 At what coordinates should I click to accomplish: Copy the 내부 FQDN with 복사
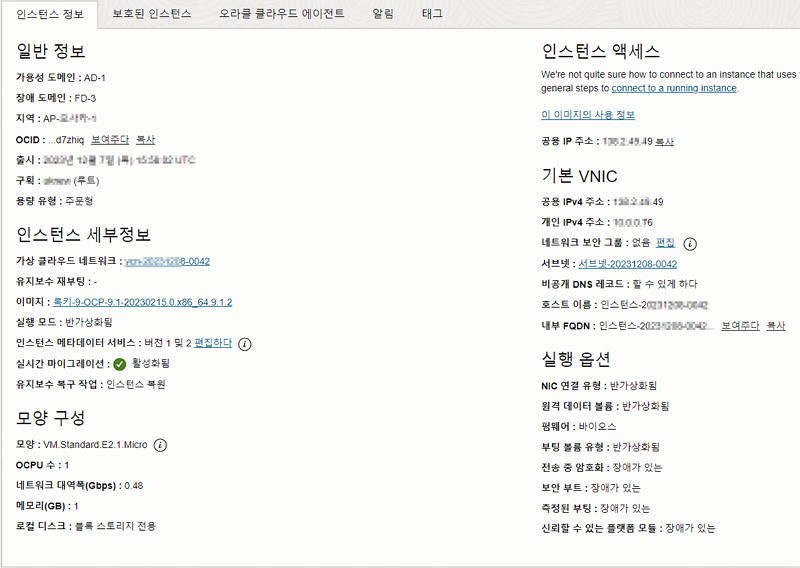tap(776, 326)
